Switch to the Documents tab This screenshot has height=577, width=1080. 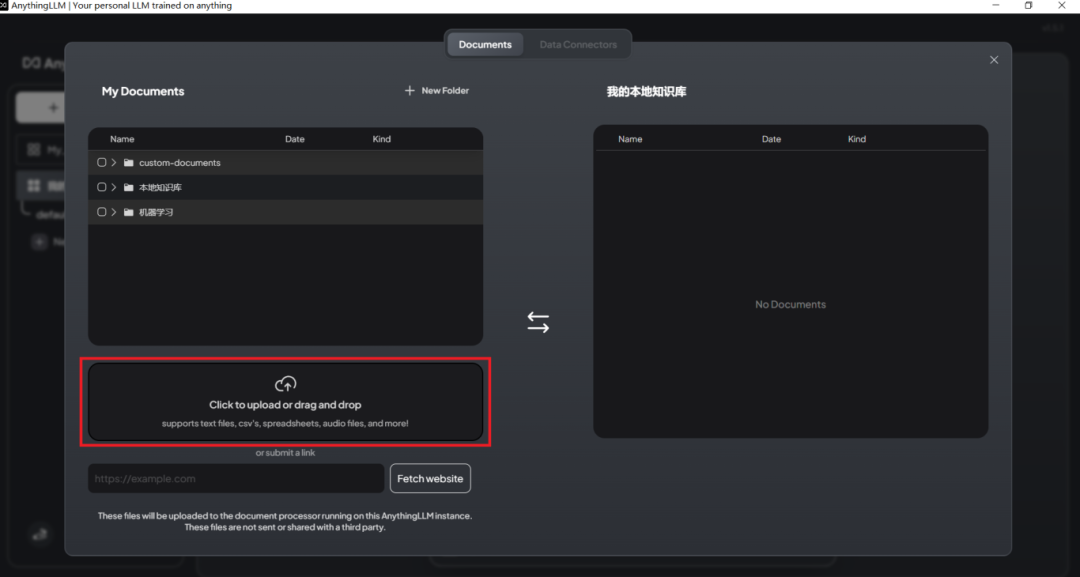(485, 44)
